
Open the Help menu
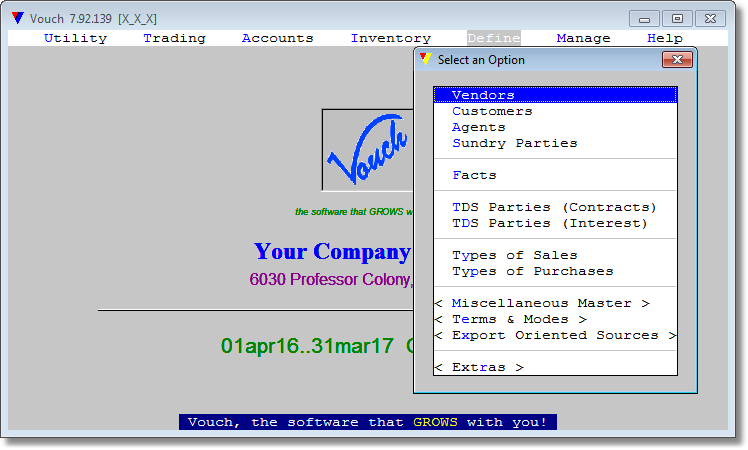[665, 38]
